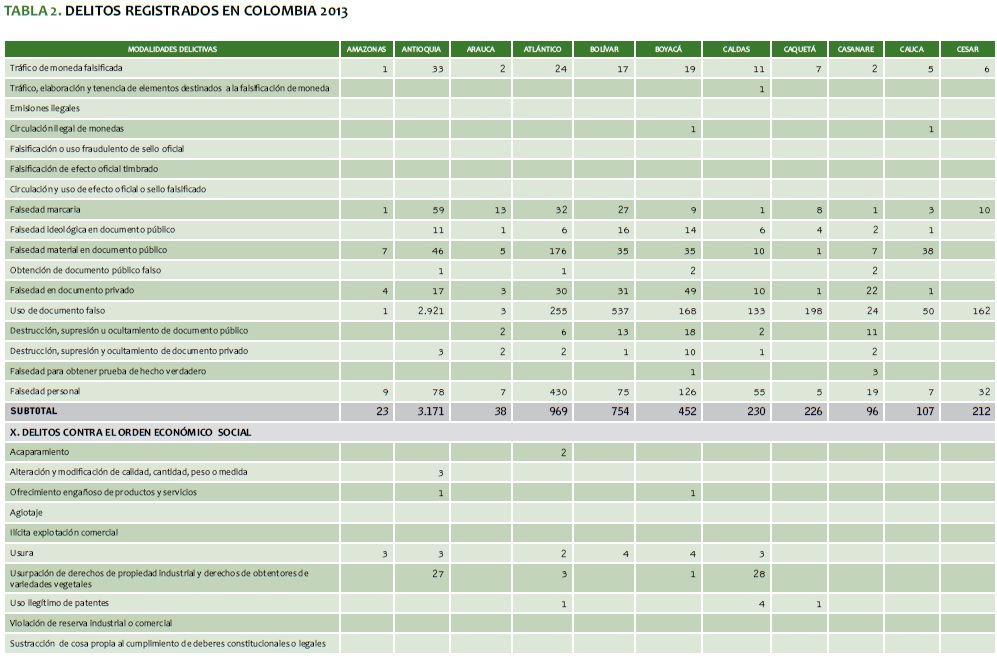Click the 'Uso ilegítimo de patentes' row label
The width and height of the screenshot is (997, 656).
[59, 603]
